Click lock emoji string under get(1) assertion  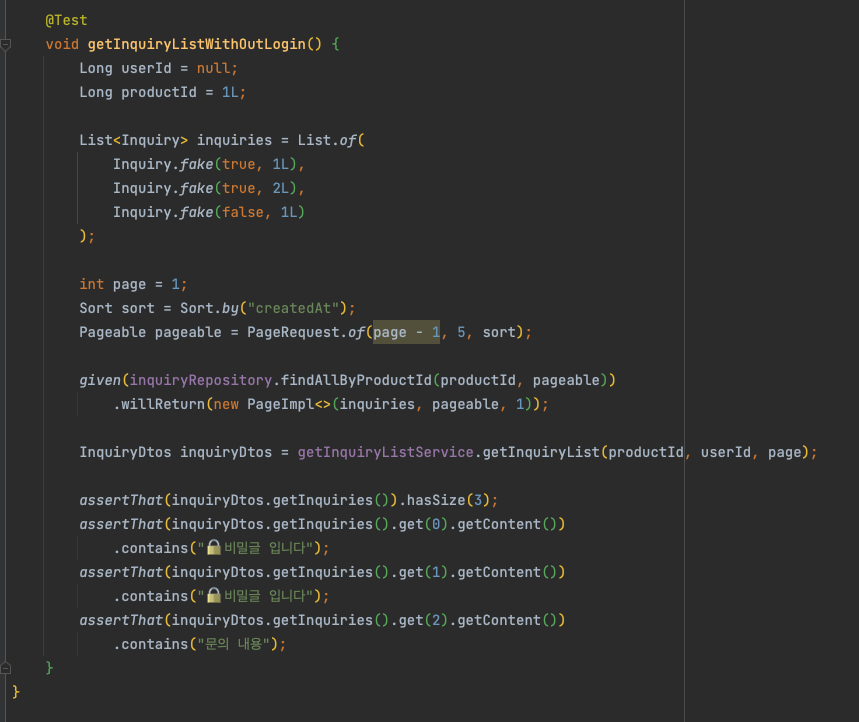point(255,597)
